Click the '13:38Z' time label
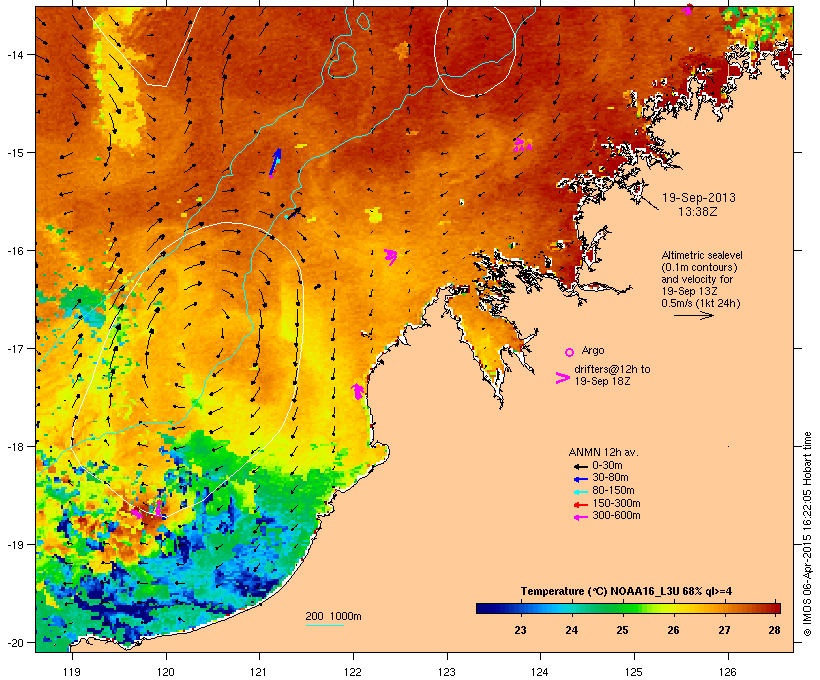The height and width of the screenshot is (680, 820). click(x=698, y=212)
